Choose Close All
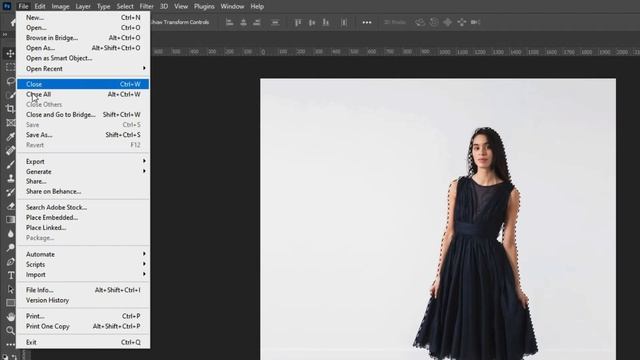This screenshot has width=640, height=360. tap(83, 94)
